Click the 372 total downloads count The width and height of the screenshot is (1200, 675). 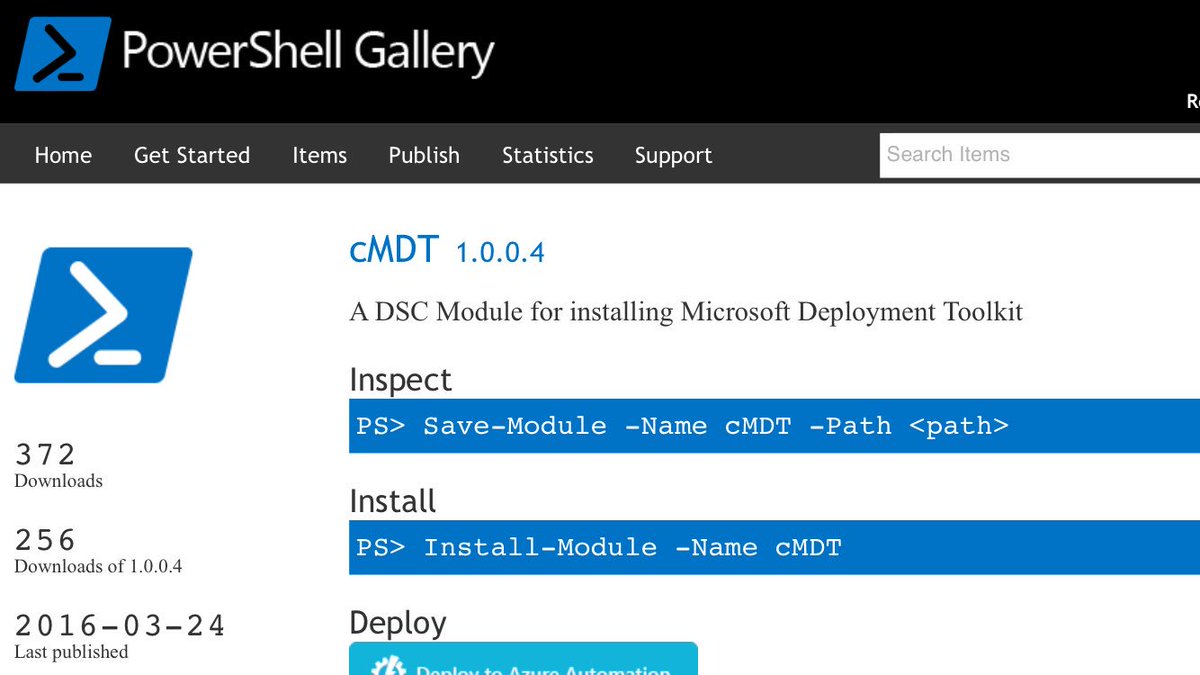45,455
